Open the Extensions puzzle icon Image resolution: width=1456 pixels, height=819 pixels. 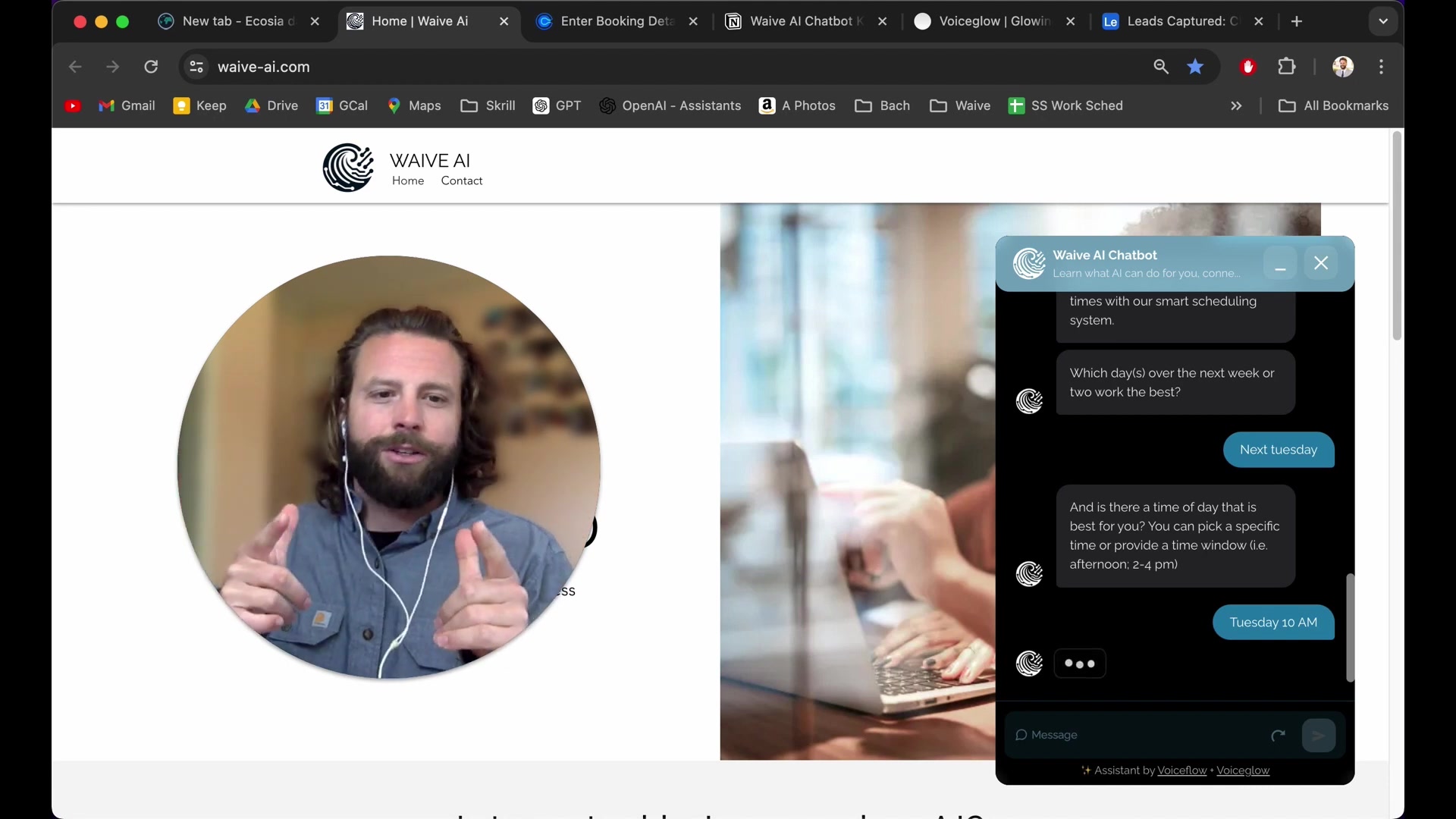coord(1287,67)
